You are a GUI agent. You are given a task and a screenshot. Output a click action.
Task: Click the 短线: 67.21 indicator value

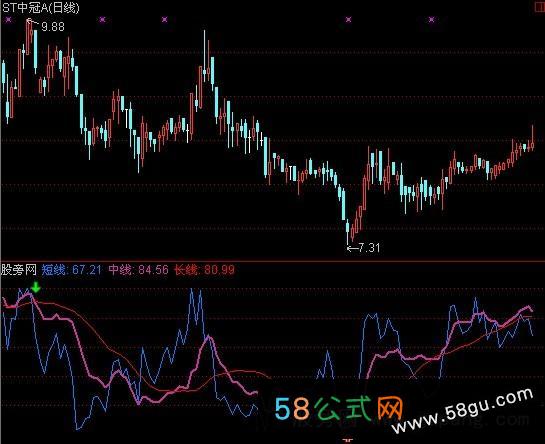(72, 269)
